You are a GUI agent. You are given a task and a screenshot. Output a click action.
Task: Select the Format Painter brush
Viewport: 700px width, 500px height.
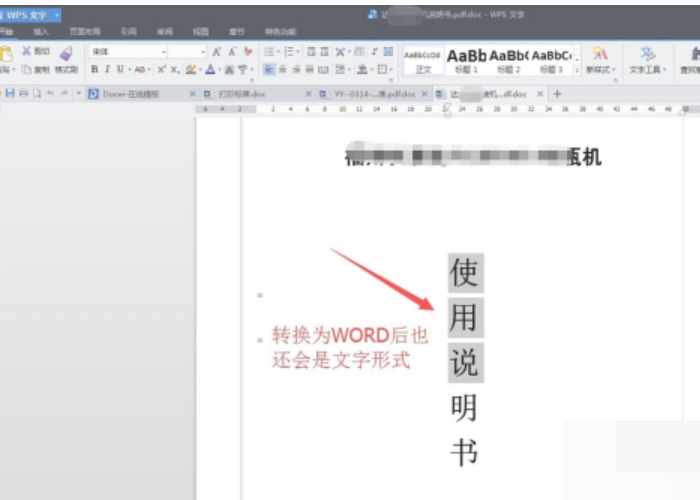(x=66, y=54)
